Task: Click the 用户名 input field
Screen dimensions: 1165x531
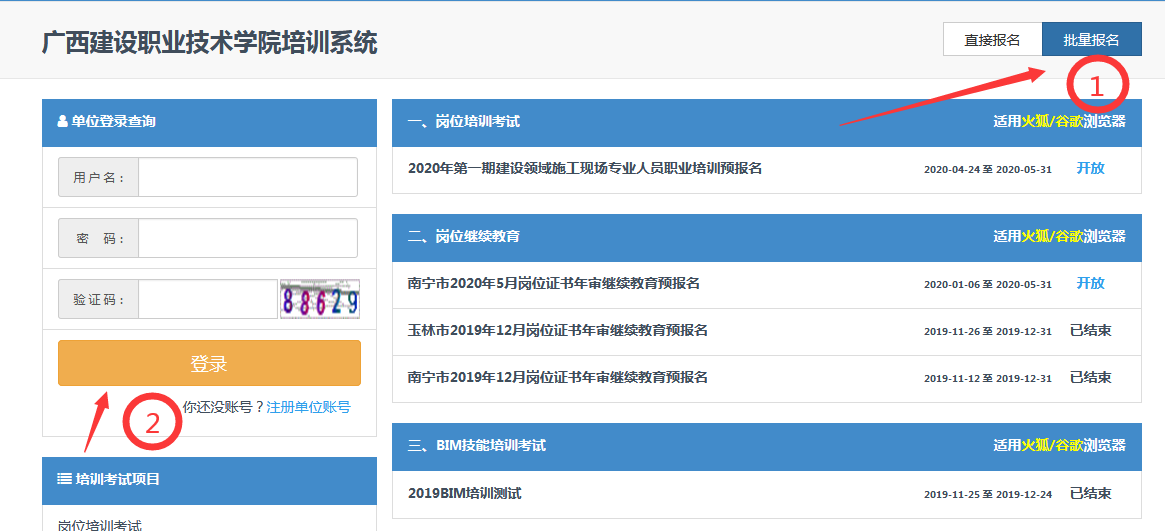Action: tap(247, 178)
